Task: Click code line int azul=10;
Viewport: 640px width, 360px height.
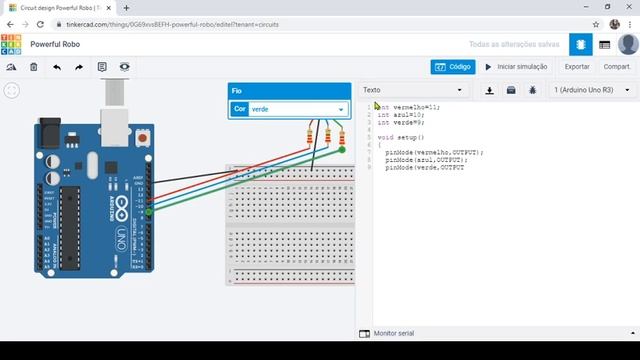Action: [x=401, y=115]
